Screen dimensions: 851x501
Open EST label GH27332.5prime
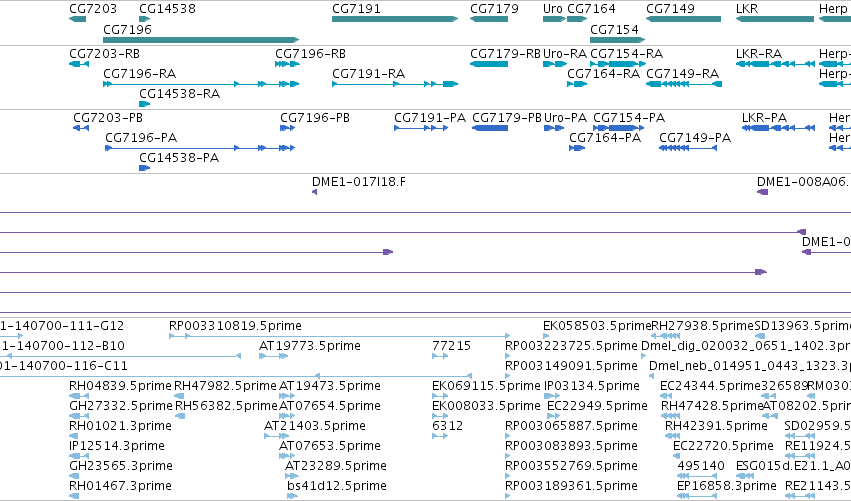click(120, 406)
